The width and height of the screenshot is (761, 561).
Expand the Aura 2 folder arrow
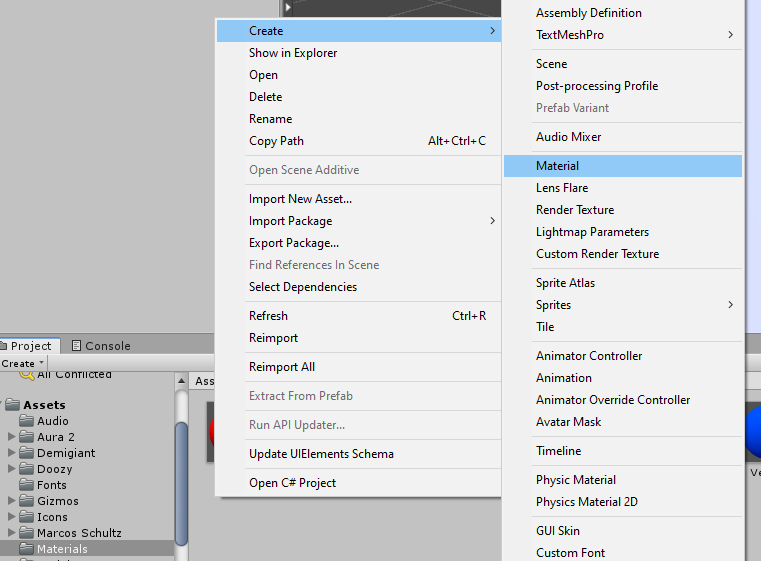click(x=12, y=437)
